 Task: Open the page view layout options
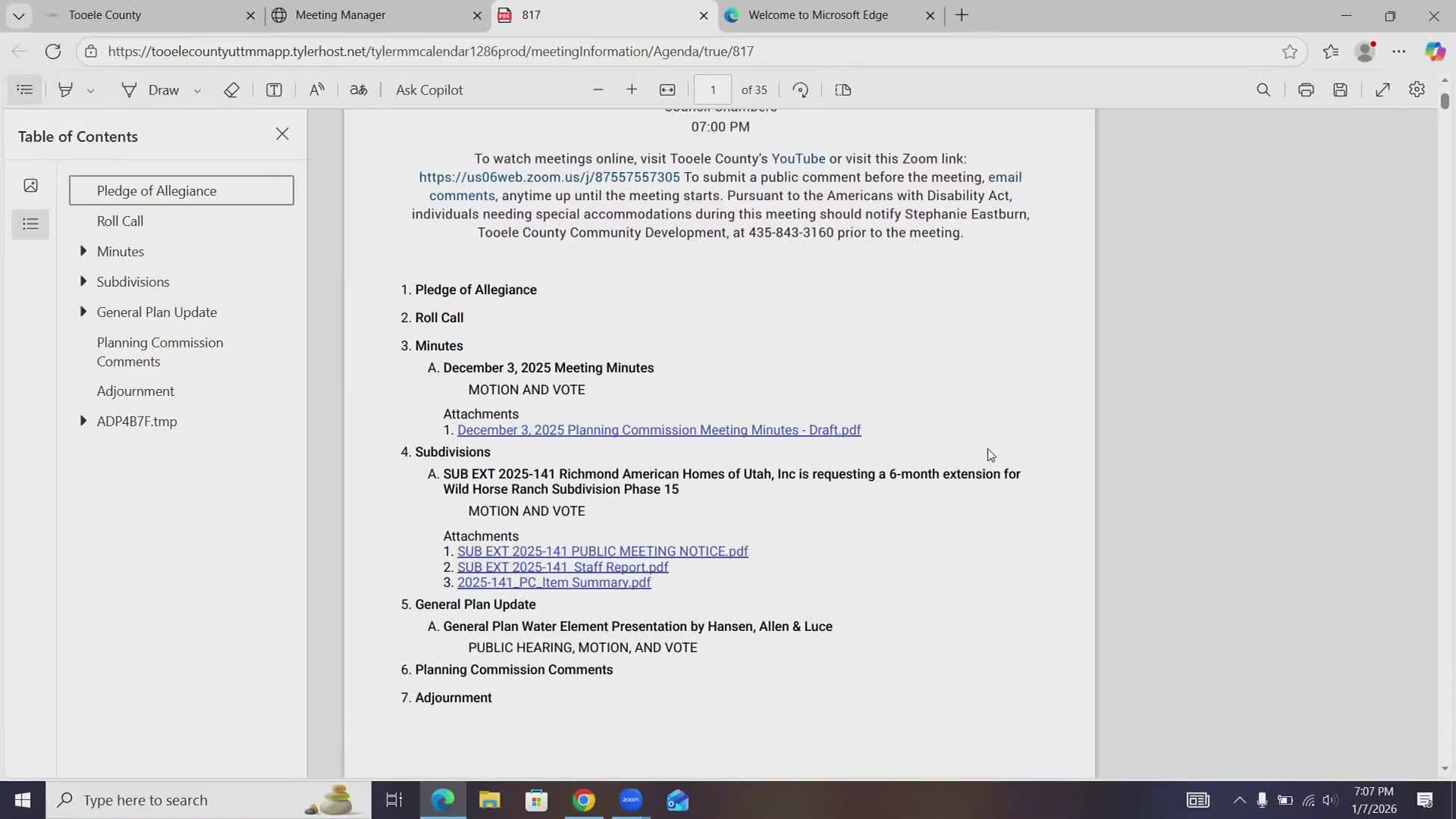point(843,89)
